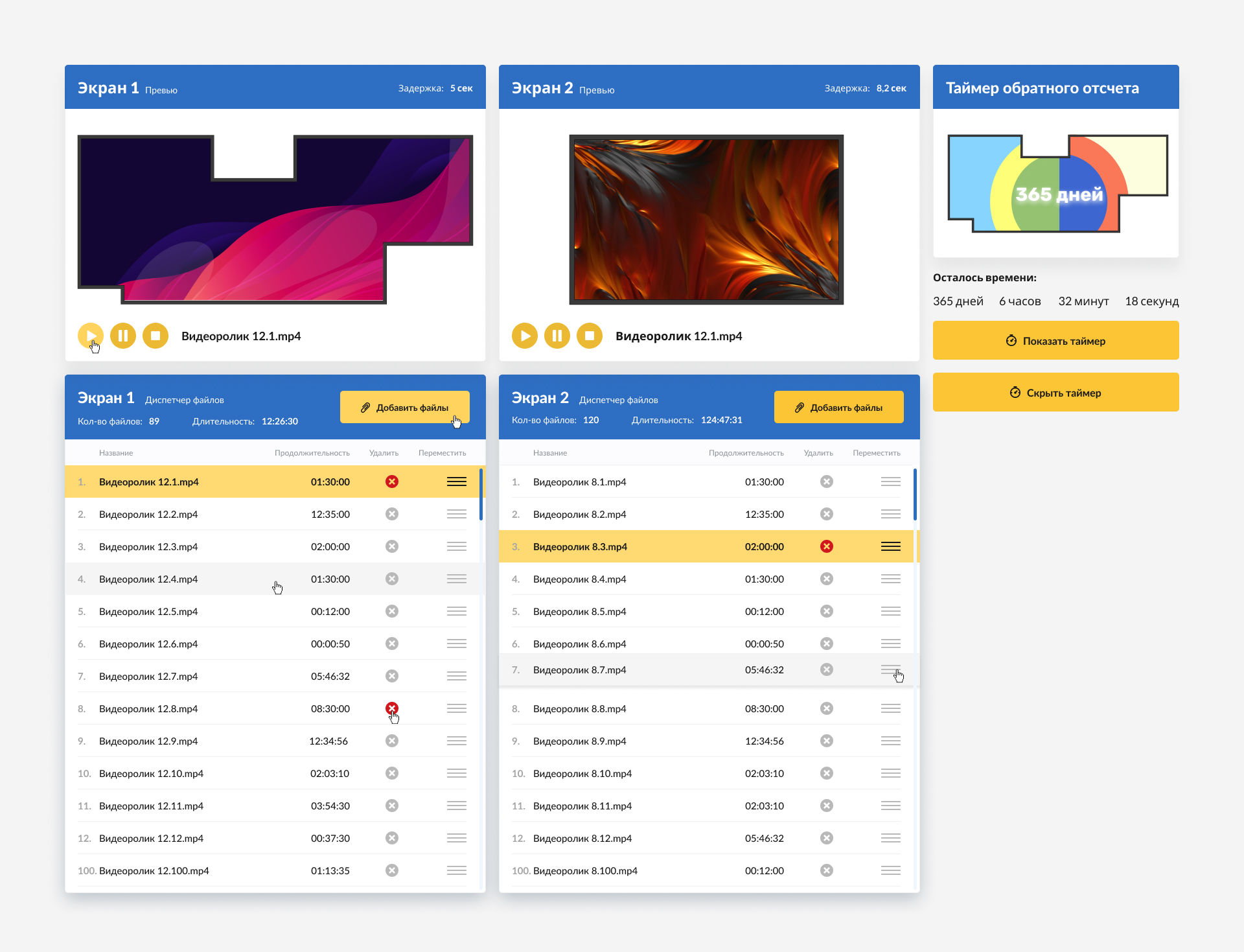This screenshot has height=952, width=1244.
Task: Click Экран 2 lava preview thumbnail
Action: tap(706, 220)
